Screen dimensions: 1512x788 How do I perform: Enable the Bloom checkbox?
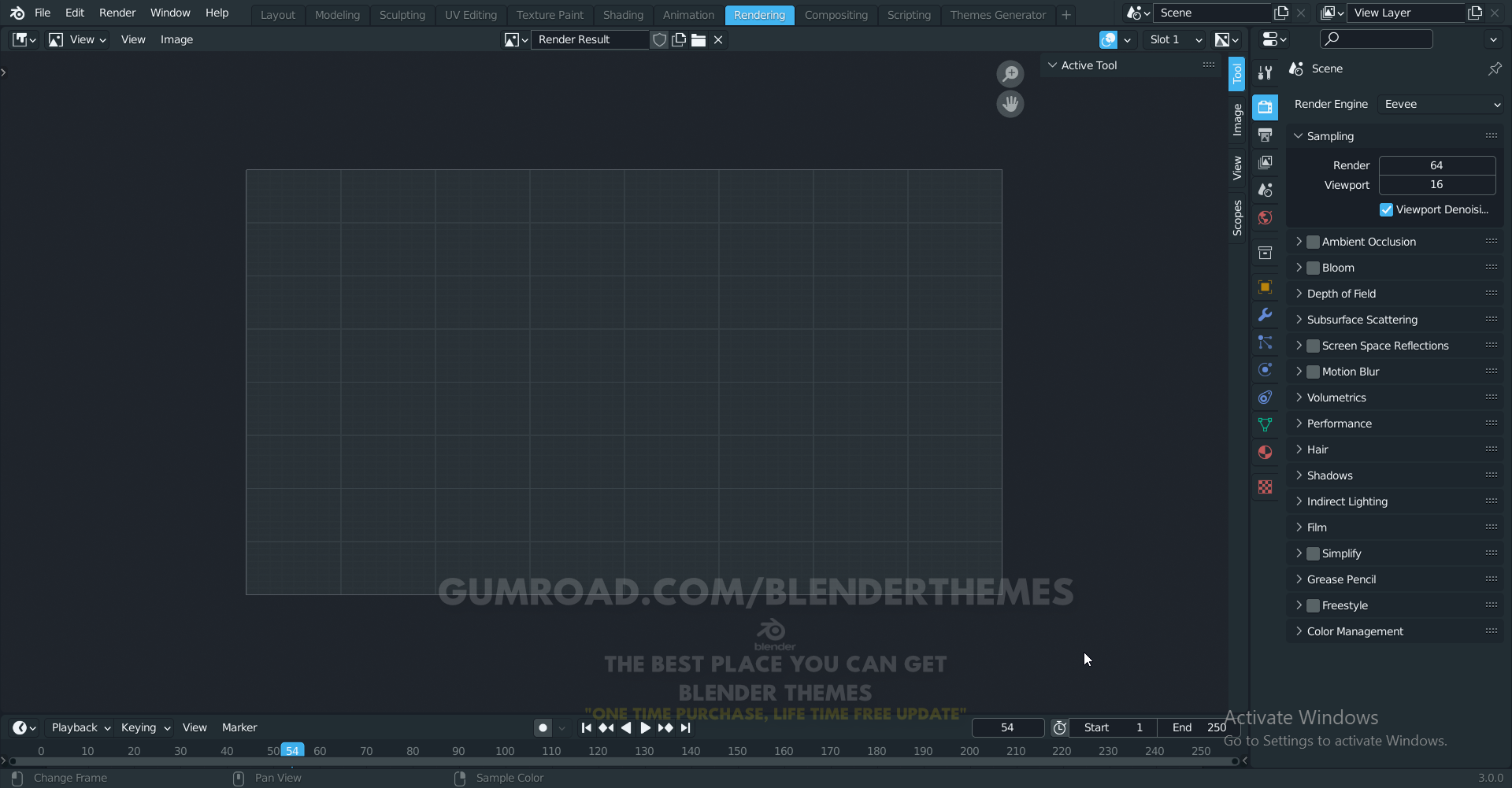point(1313,268)
